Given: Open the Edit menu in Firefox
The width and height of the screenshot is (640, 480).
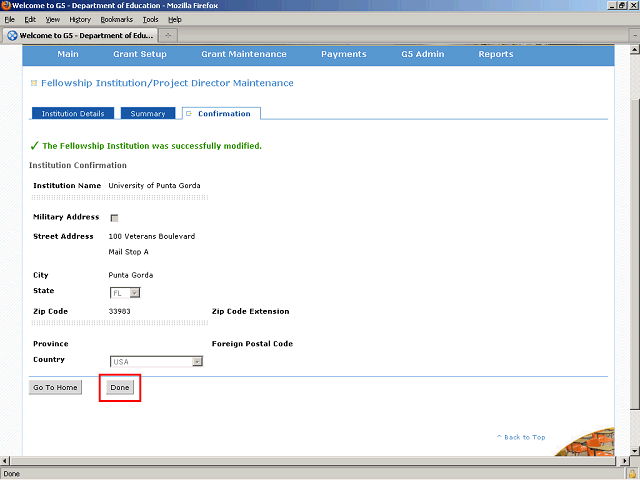Looking at the screenshot, I should (30, 20).
